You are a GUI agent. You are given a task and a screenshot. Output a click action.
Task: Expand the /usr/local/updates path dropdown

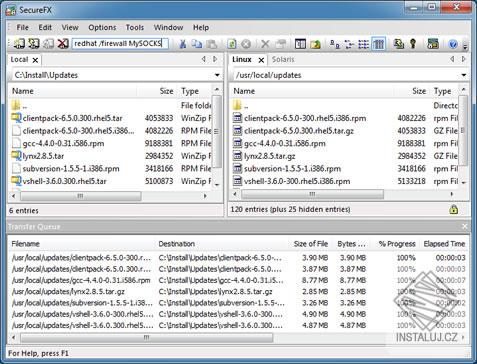tap(464, 75)
